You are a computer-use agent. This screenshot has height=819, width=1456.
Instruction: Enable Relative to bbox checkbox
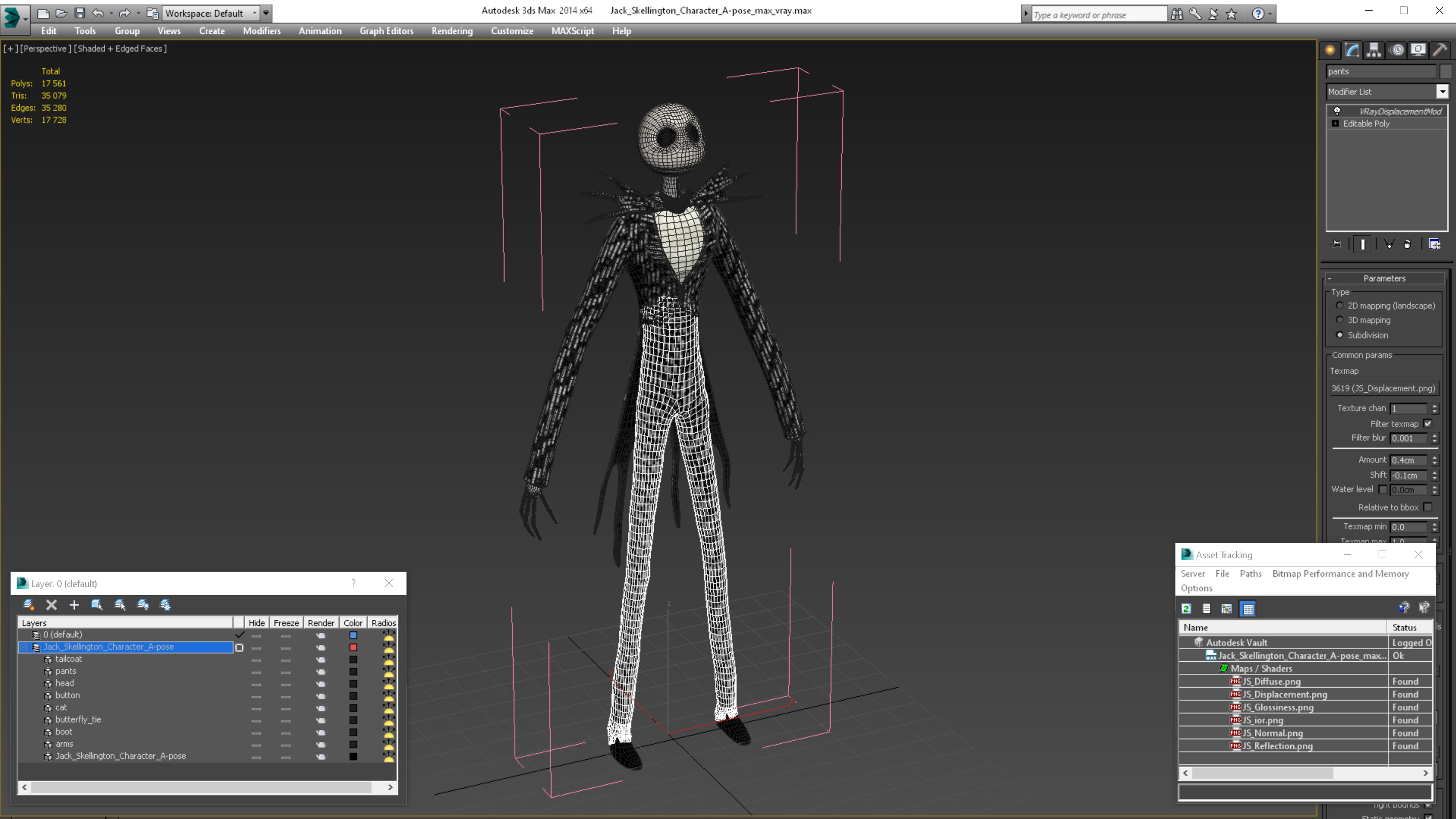[1428, 507]
